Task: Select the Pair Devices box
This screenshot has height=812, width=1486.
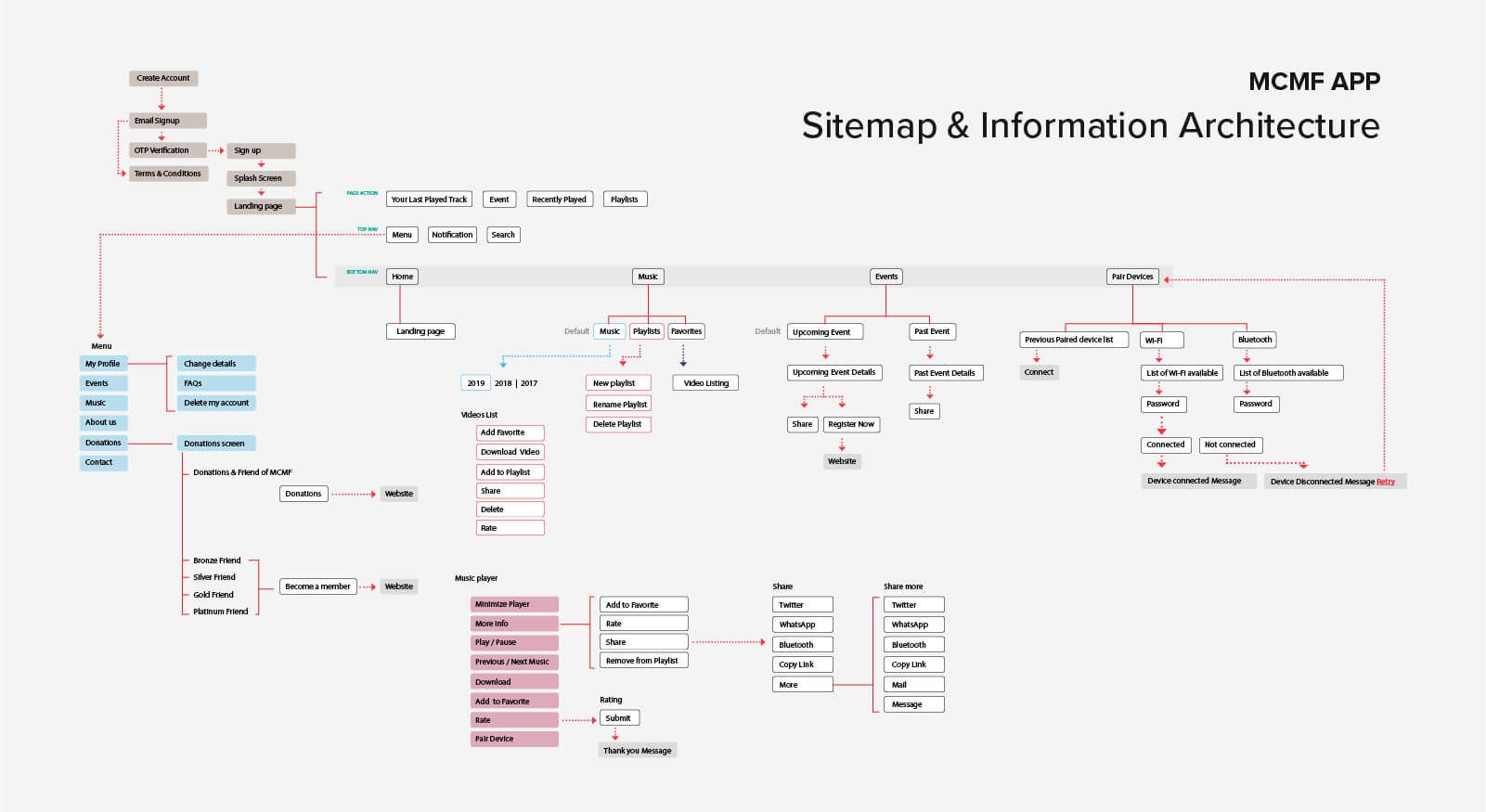Action: 1132,277
